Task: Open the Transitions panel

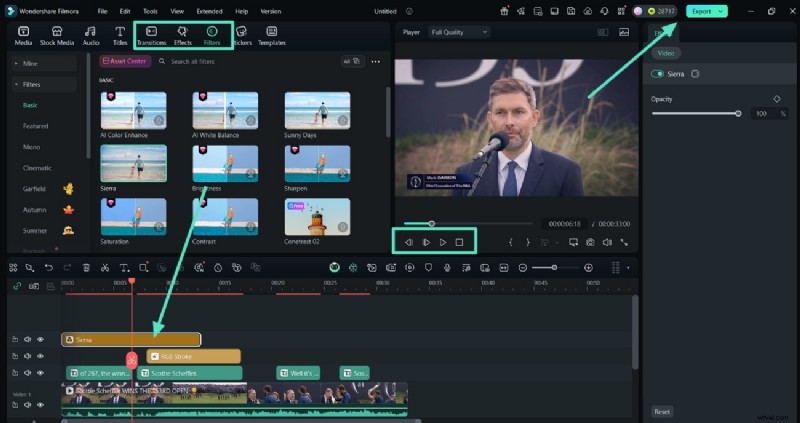Action: [151, 36]
